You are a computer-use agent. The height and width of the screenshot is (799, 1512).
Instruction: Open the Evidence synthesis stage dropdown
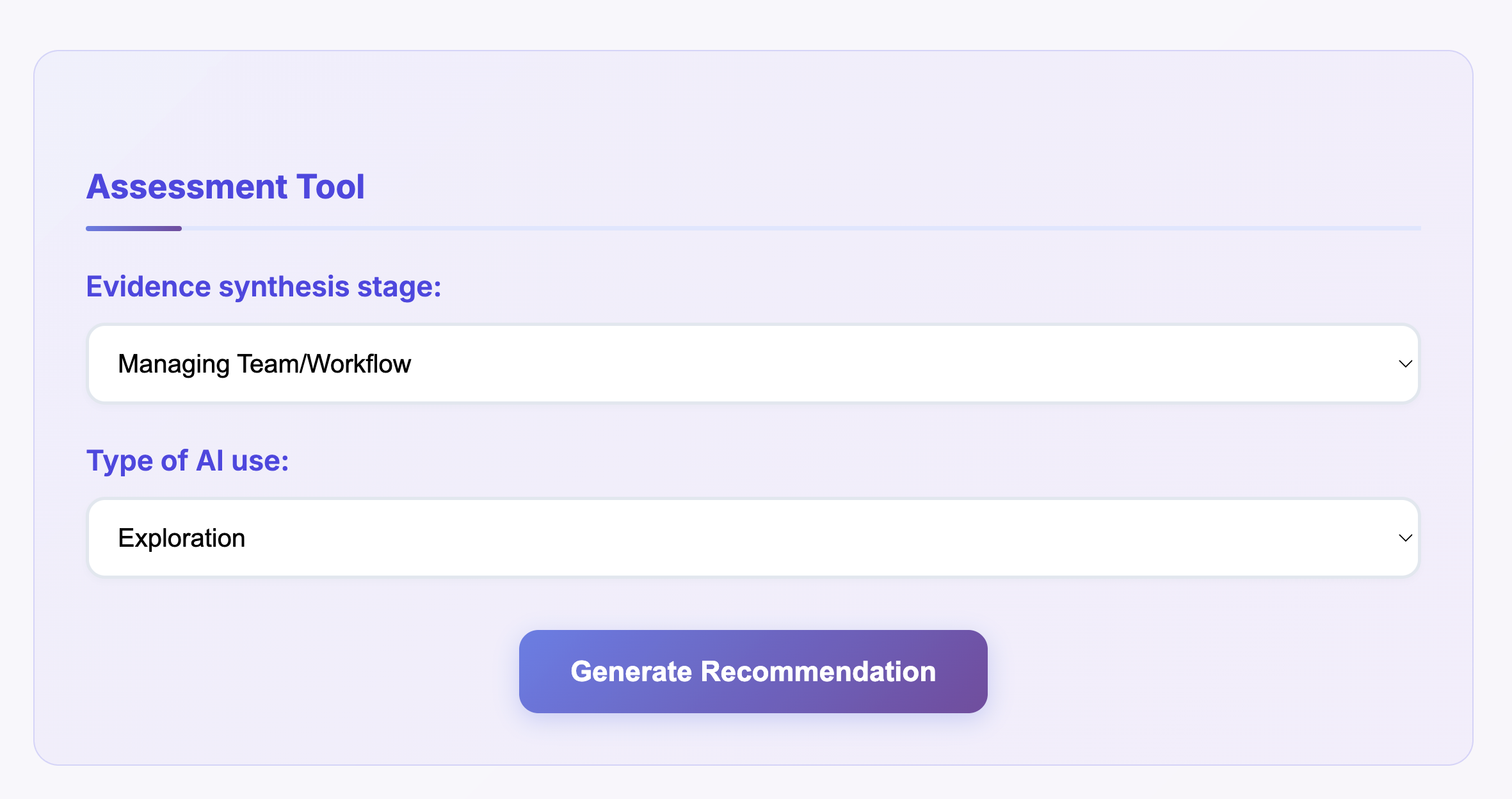click(x=753, y=364)
